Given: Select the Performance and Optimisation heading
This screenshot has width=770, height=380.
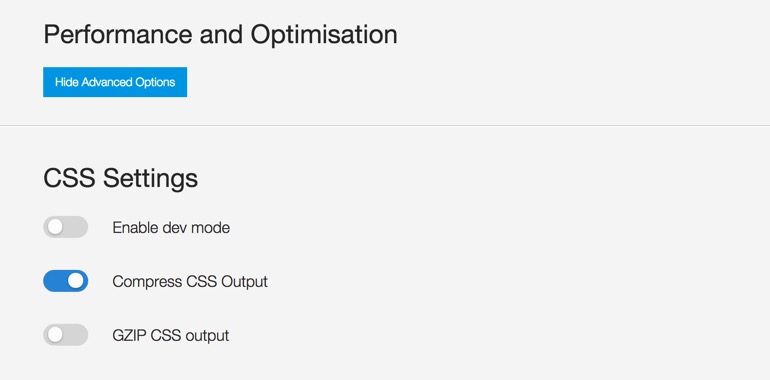Looking at the screenshot, I should coord(220,35).
